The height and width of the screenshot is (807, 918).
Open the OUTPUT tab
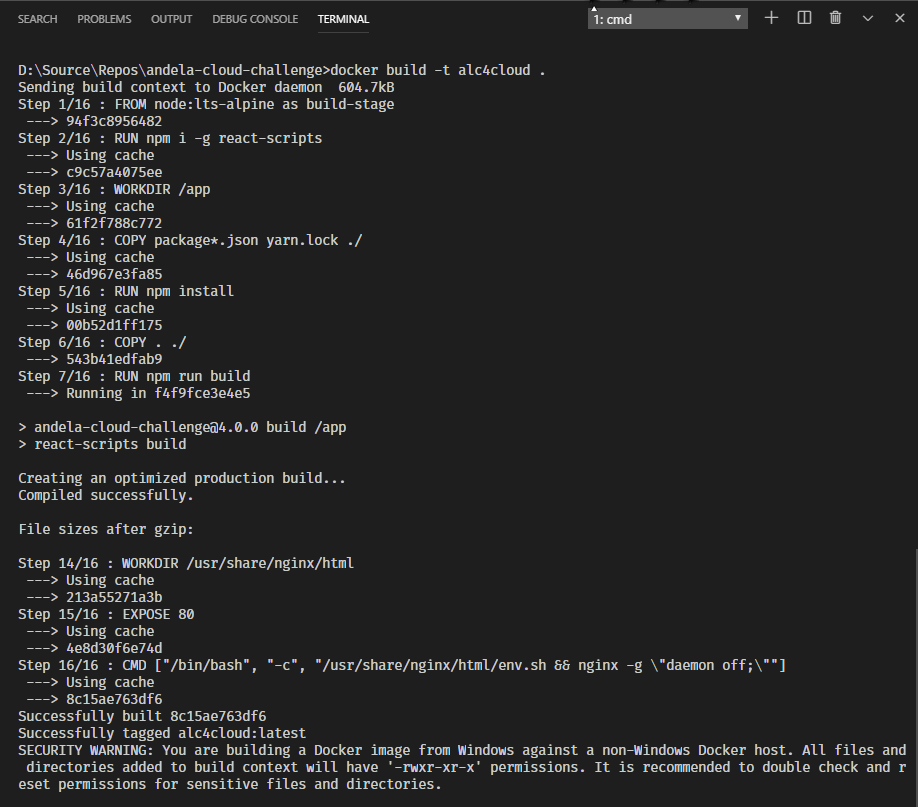coord(172,19)
